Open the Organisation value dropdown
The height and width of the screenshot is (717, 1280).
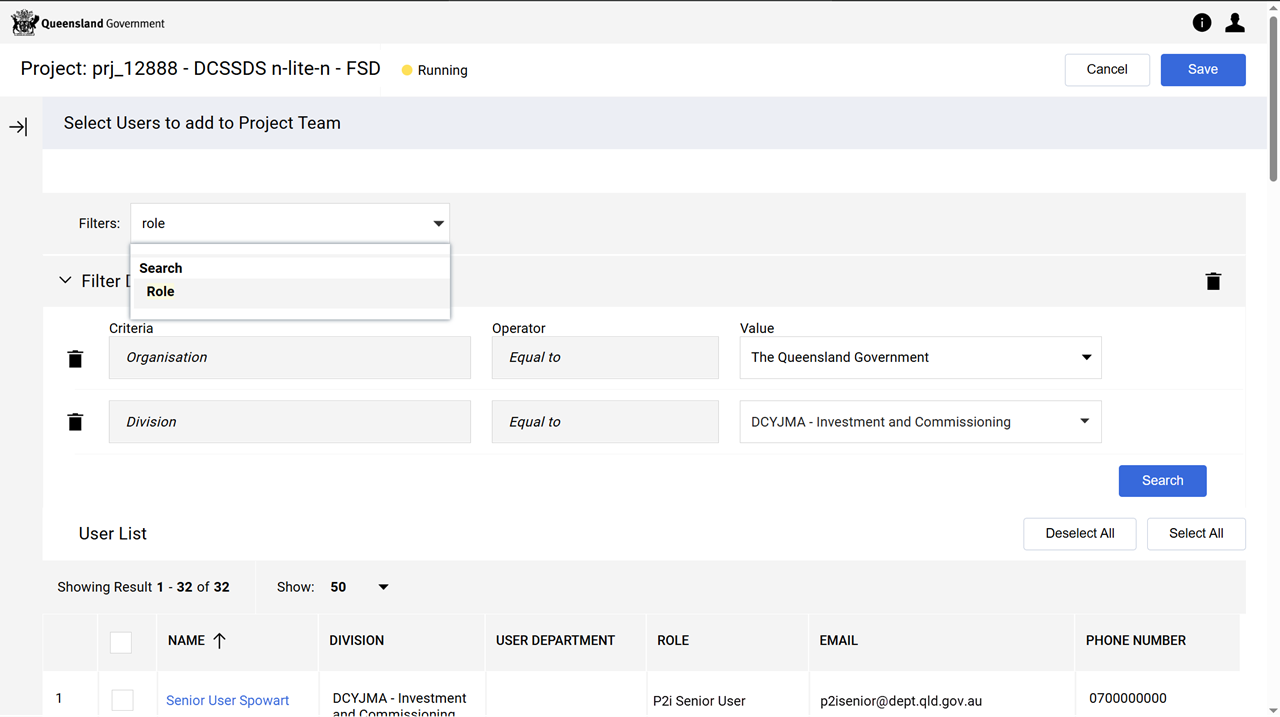[x=1086, y=358]
